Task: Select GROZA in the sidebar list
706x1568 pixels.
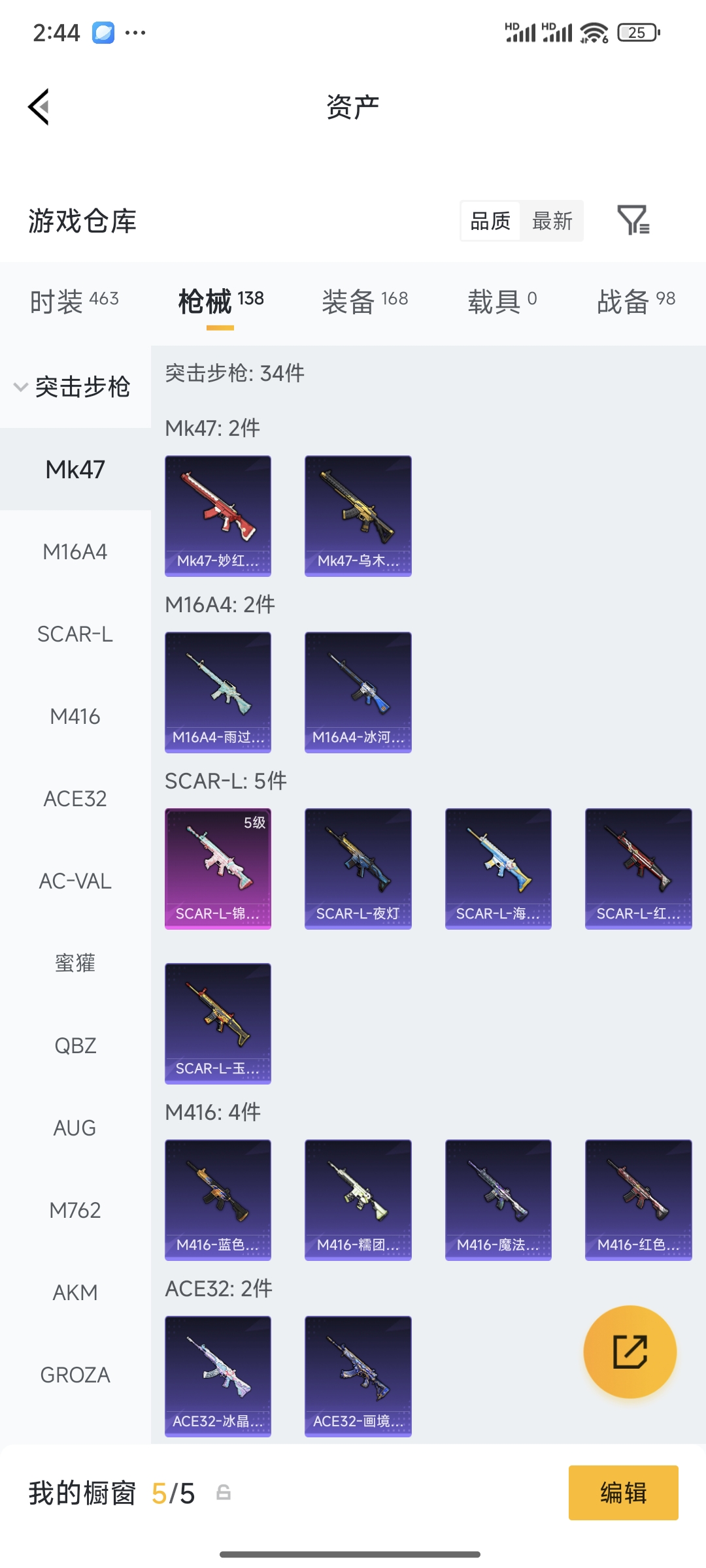Action: (75, 1375)
